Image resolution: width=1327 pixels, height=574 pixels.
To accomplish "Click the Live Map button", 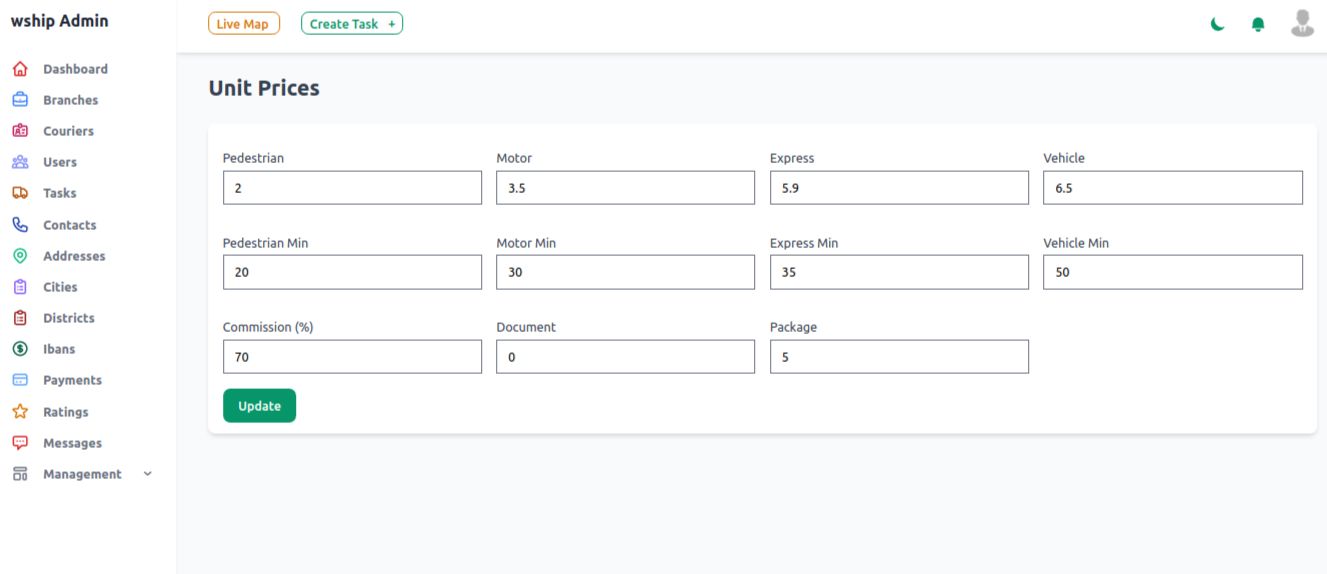I will pos(244,24).
